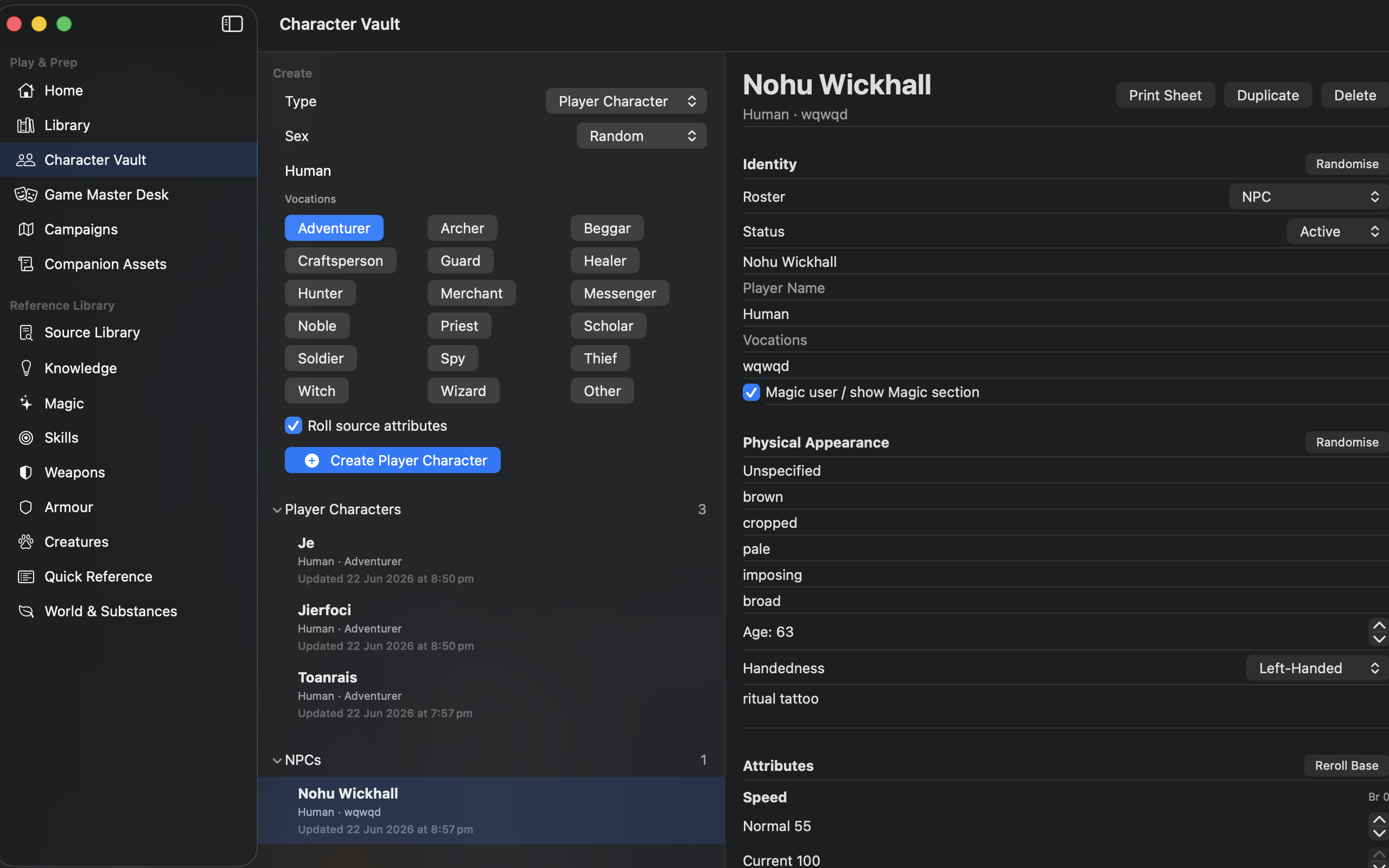This screenshot has height=868, width=1389.
Task: Collapse the Player Characters group
Action: click(277, 510)
